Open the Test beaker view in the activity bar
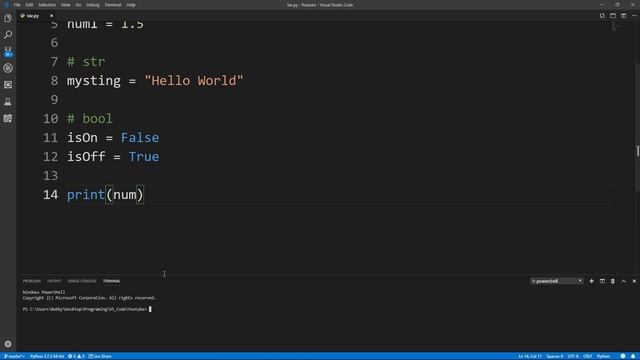Image resolution: width=640 pixels, height=360 pixels. pos(8,102)
